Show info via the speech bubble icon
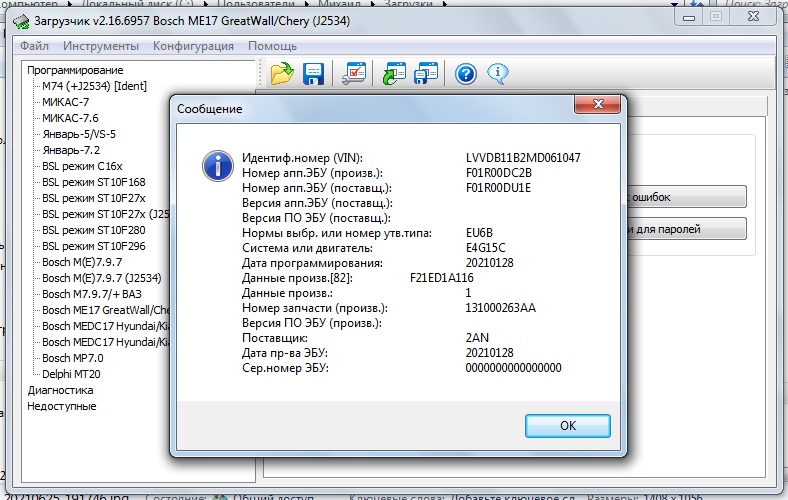Image resolution: width=788 pixels, height=500 pixels. pos(498,73)
